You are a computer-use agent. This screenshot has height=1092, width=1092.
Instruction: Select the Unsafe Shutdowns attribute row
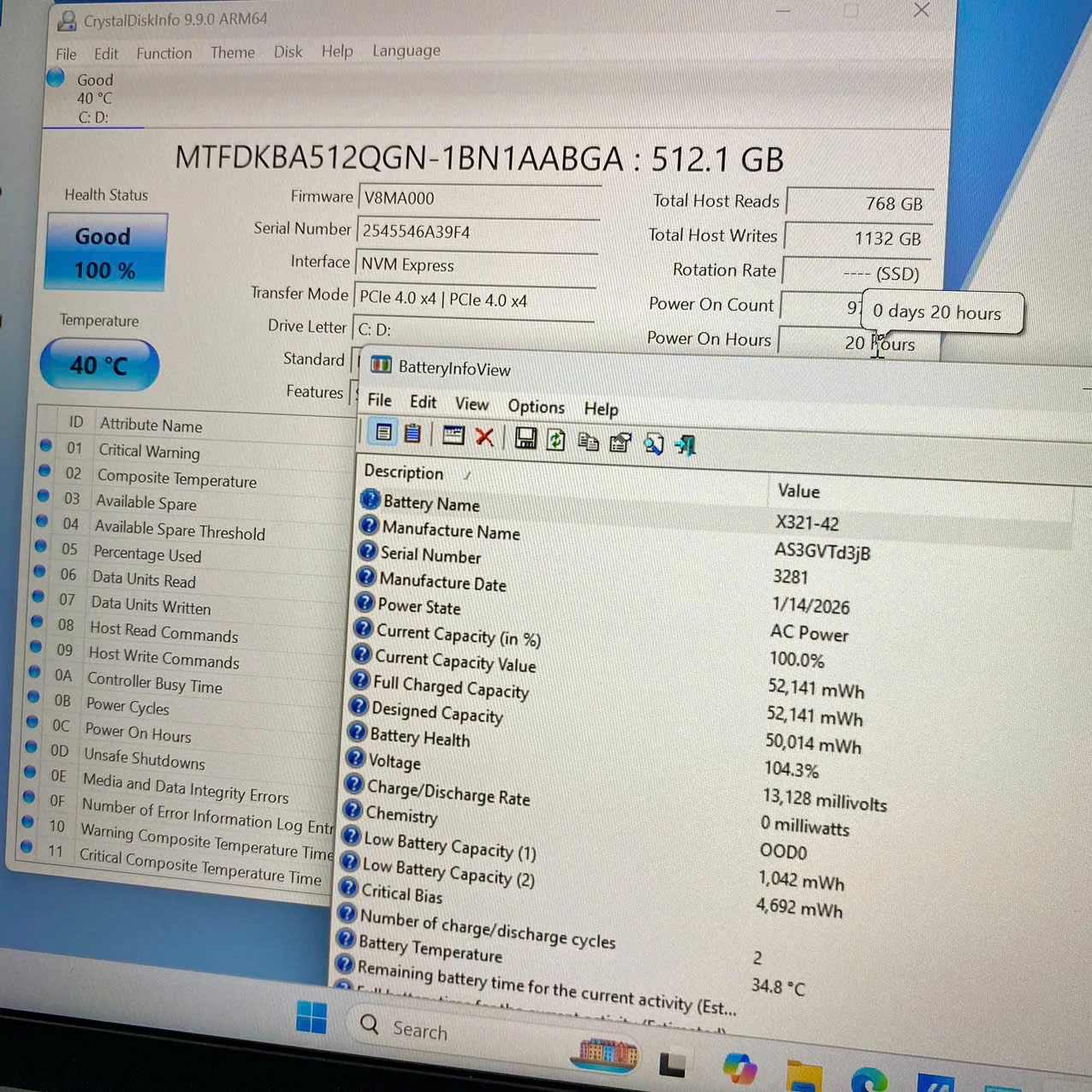pyautogui.click(x=178, y=758)
